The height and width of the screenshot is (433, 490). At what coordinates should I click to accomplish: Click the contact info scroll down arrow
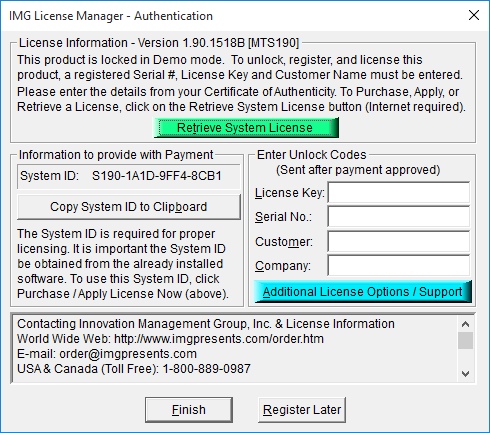coord(465,374)
